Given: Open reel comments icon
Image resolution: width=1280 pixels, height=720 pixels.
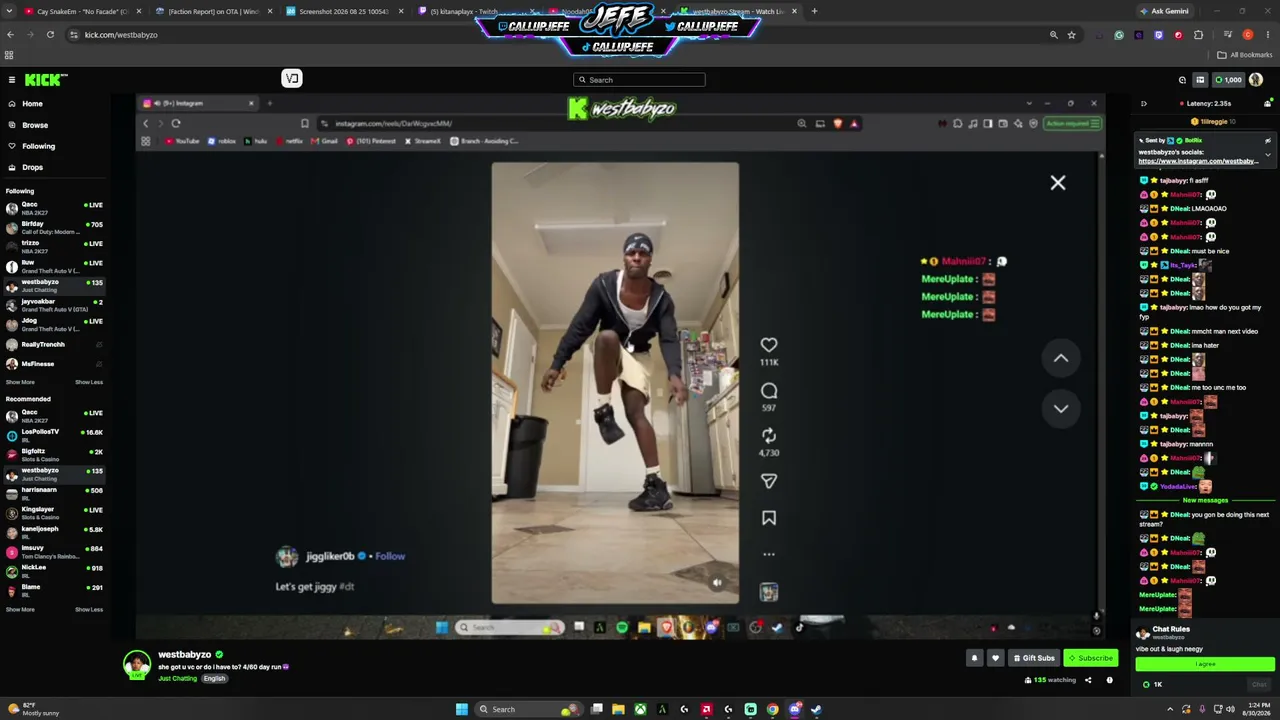Looking at the screenshot, I should pos(769,391).
